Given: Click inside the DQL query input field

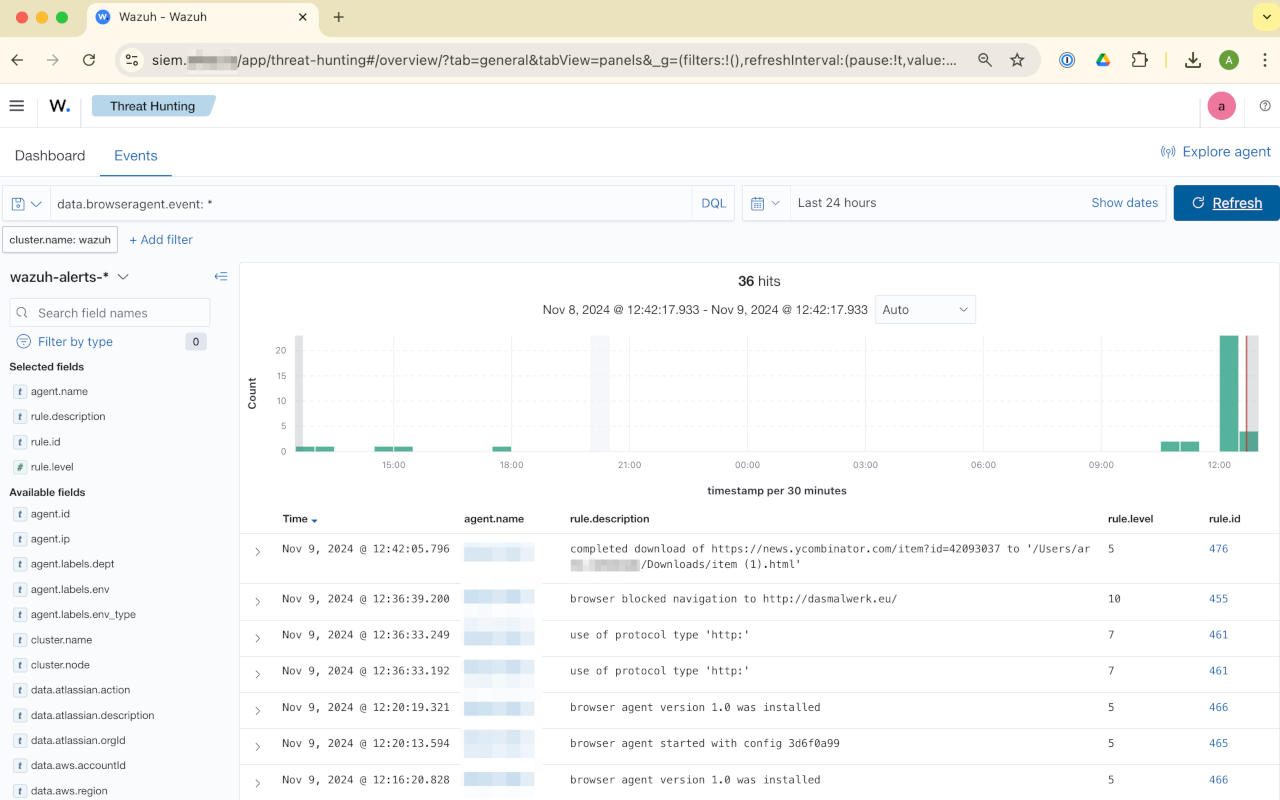Looking at the screenshot, I should click(380, 202).
